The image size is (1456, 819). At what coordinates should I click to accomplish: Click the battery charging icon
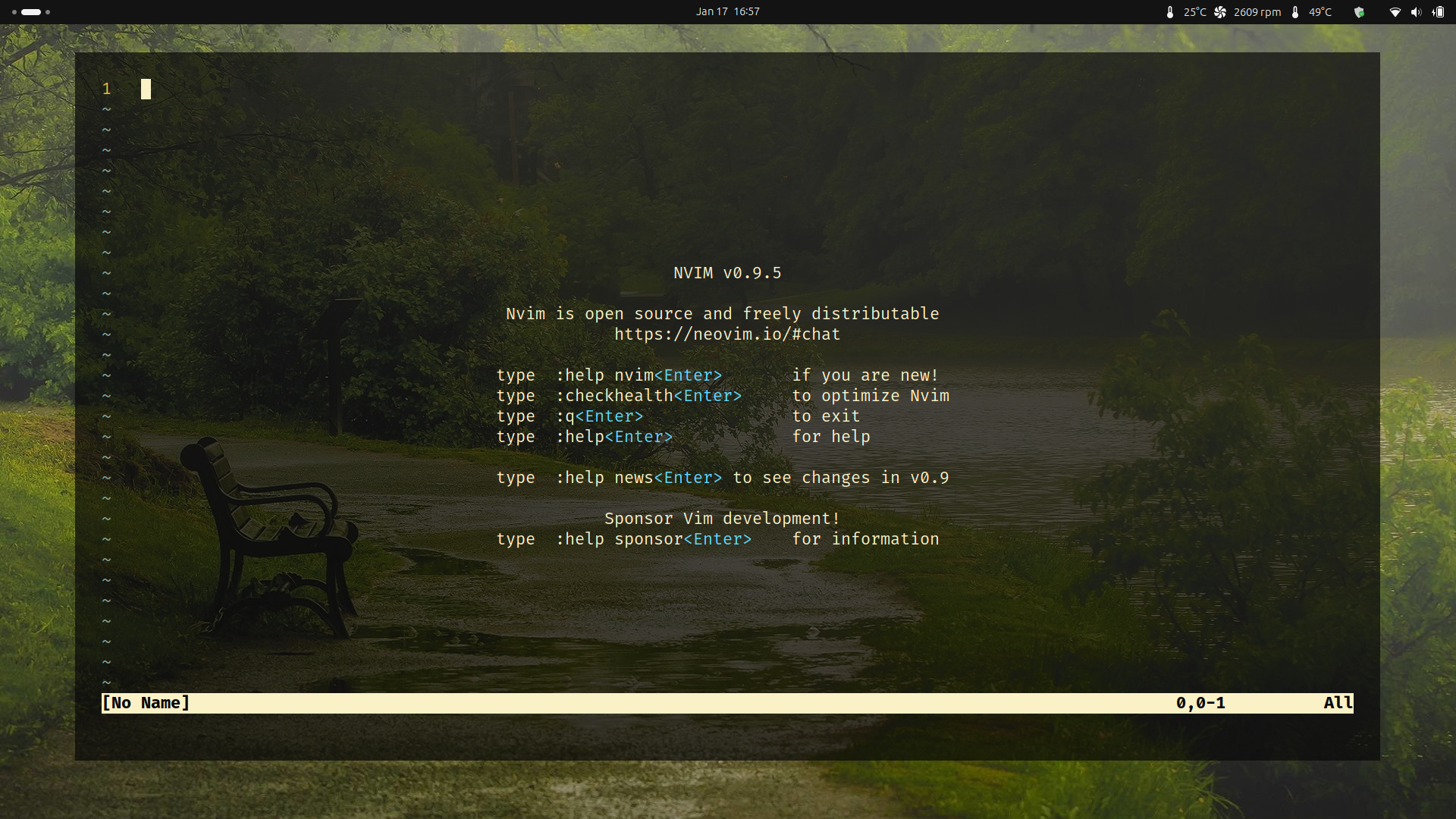click(x=1439, y=12)
